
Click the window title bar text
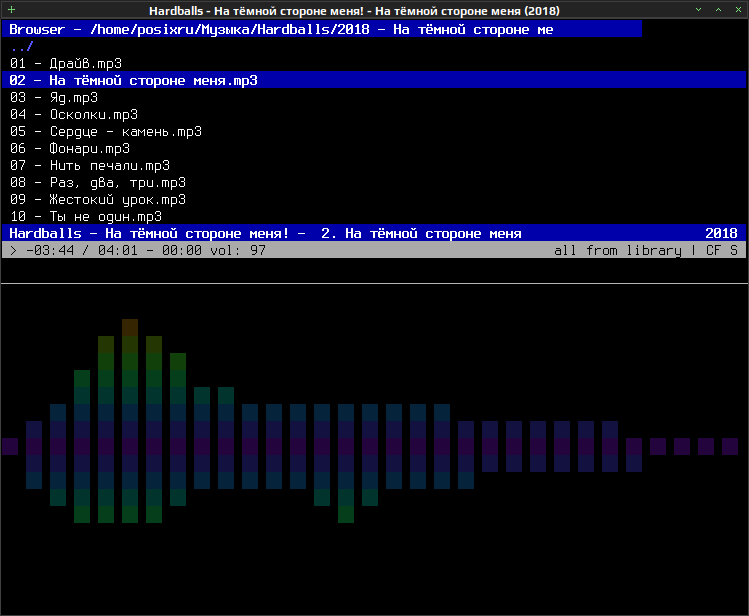pyautogui.click(x=354, y=11)
